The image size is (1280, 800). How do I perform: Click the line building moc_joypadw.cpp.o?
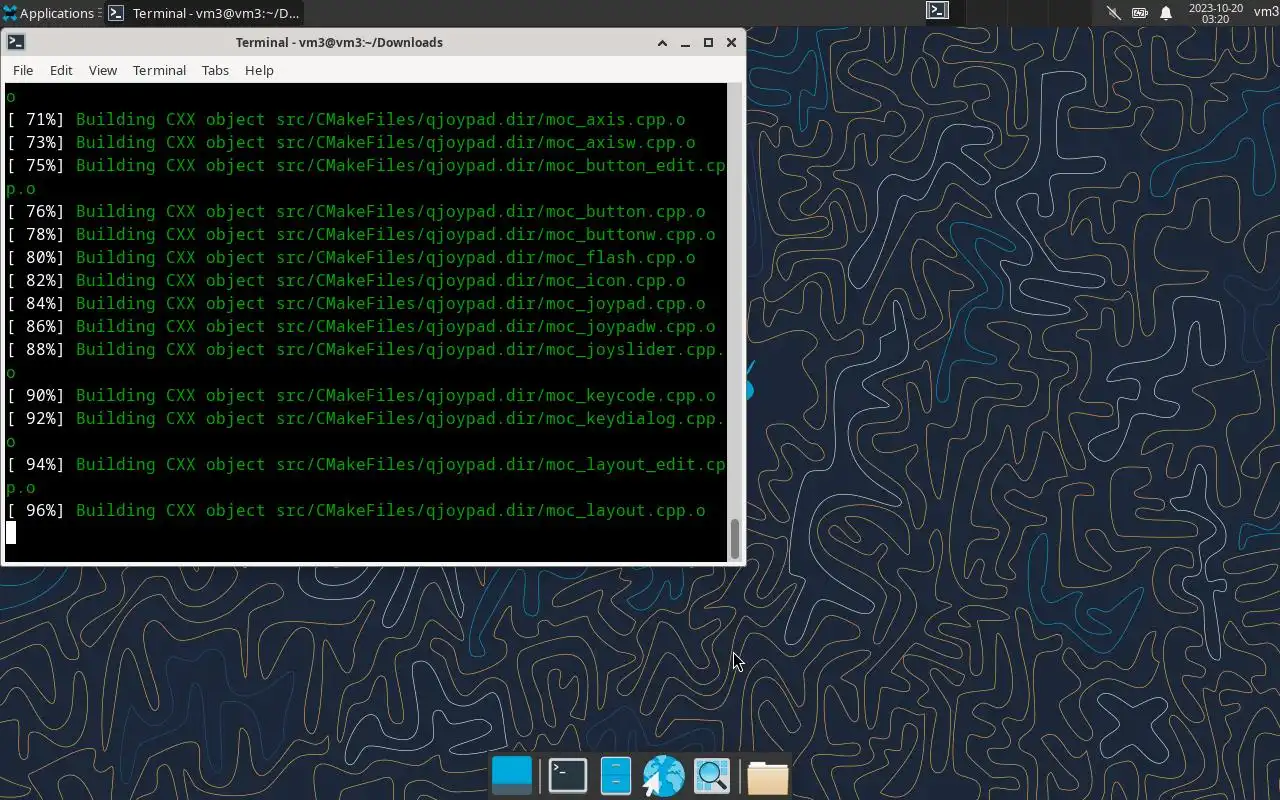click(x=361, y=326)
